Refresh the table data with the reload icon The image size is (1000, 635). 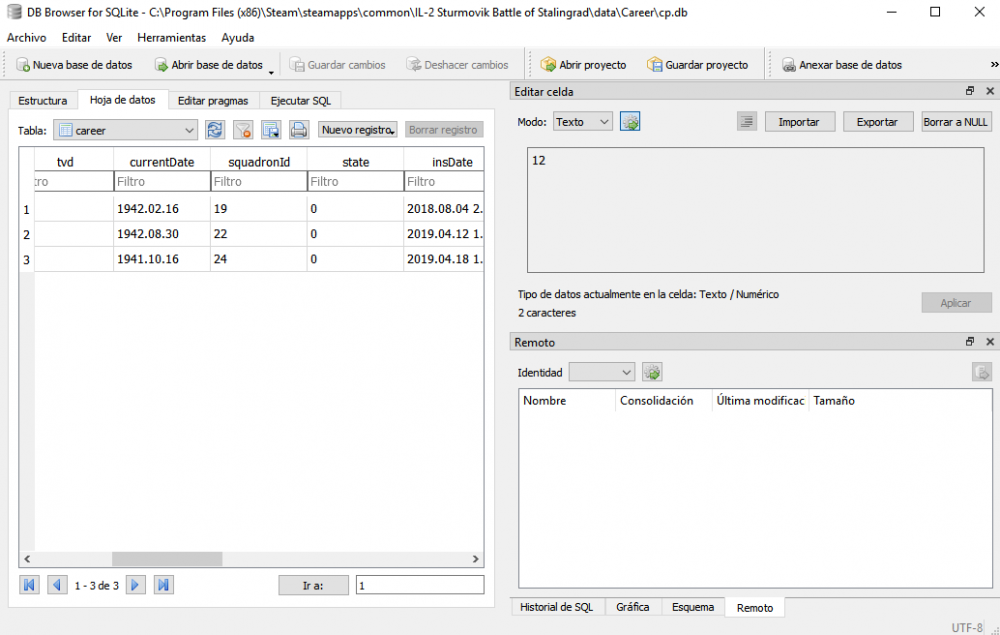point(215,130)
